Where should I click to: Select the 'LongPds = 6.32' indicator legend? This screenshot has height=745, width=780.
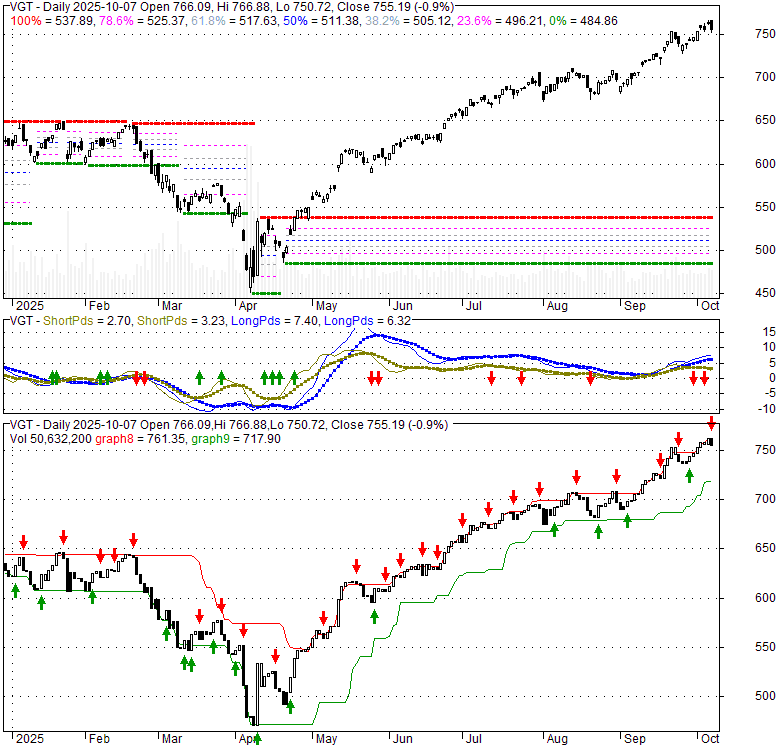click(368, 321)
